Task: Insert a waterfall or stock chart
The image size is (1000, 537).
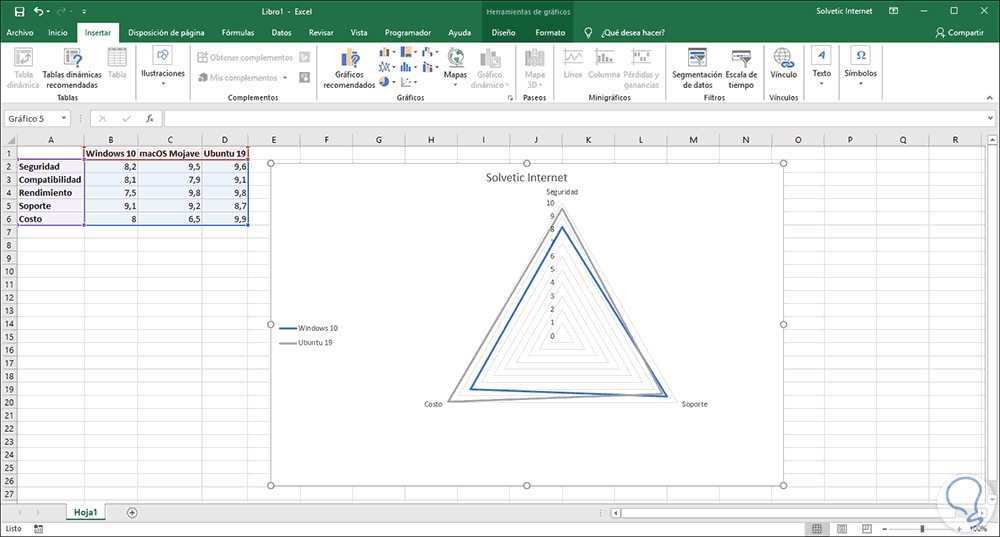Action: [x=430, y=52]
